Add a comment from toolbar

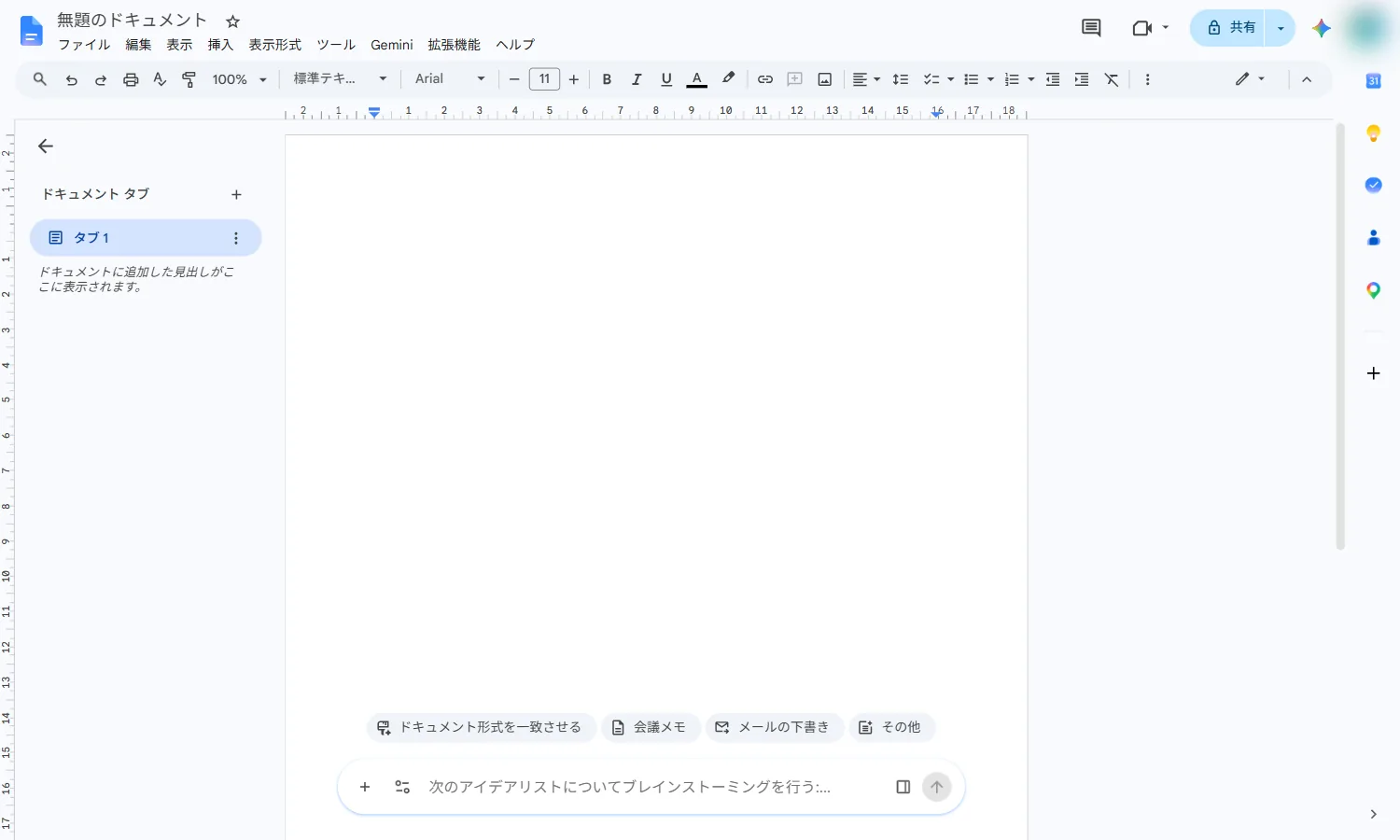pos(795,79)
